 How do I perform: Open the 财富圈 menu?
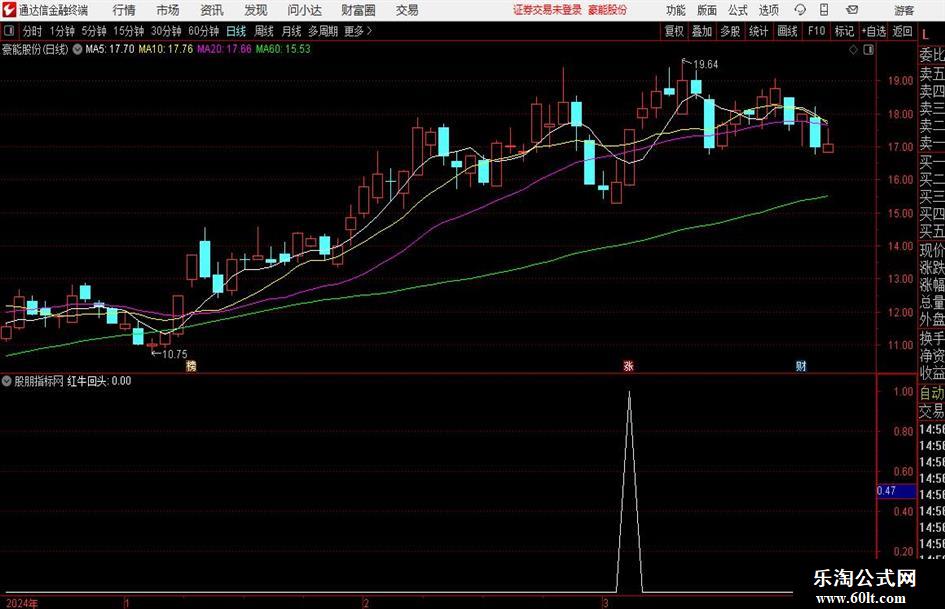pyautogui.click(x=358, y=10)
